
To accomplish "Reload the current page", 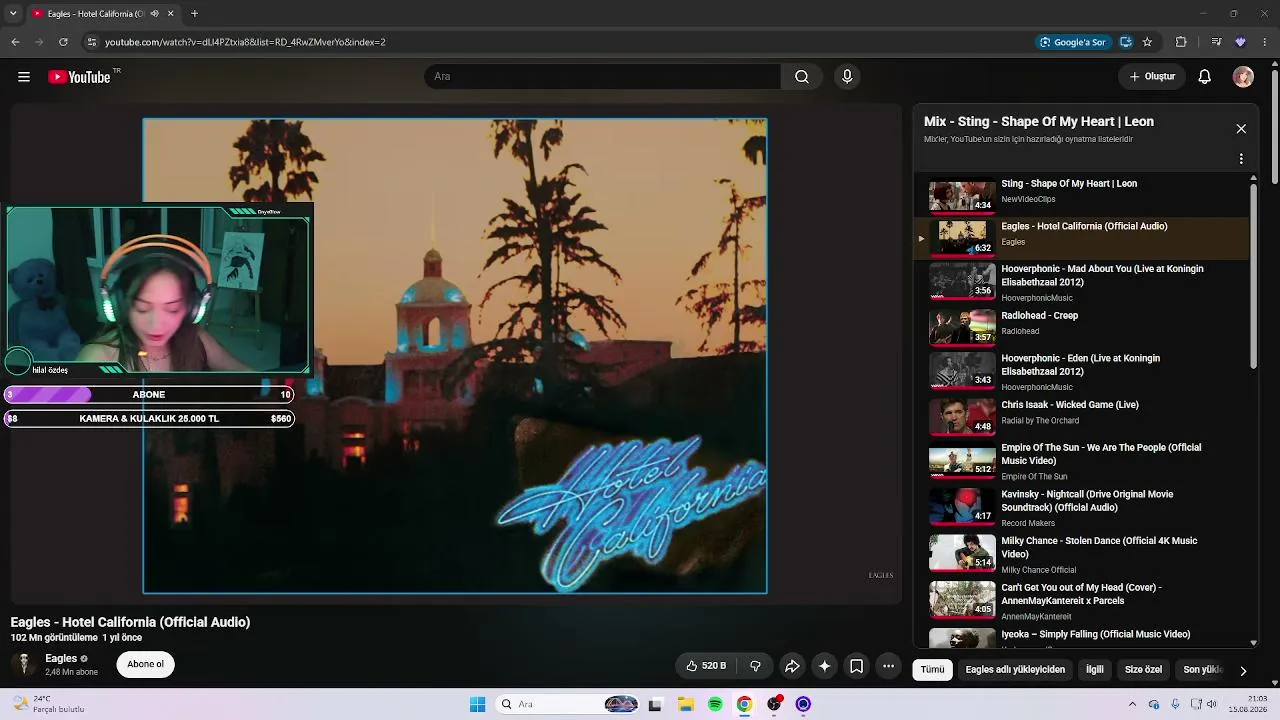I will pos(63,42).
